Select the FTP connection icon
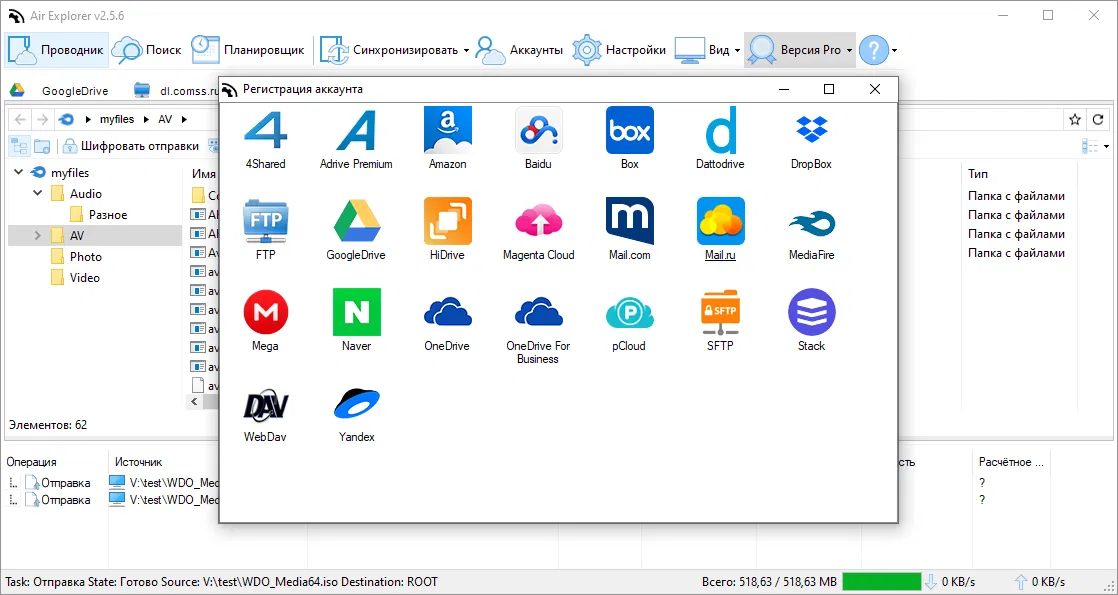Viewport: 1118px width, 595px height. (265, 221)
